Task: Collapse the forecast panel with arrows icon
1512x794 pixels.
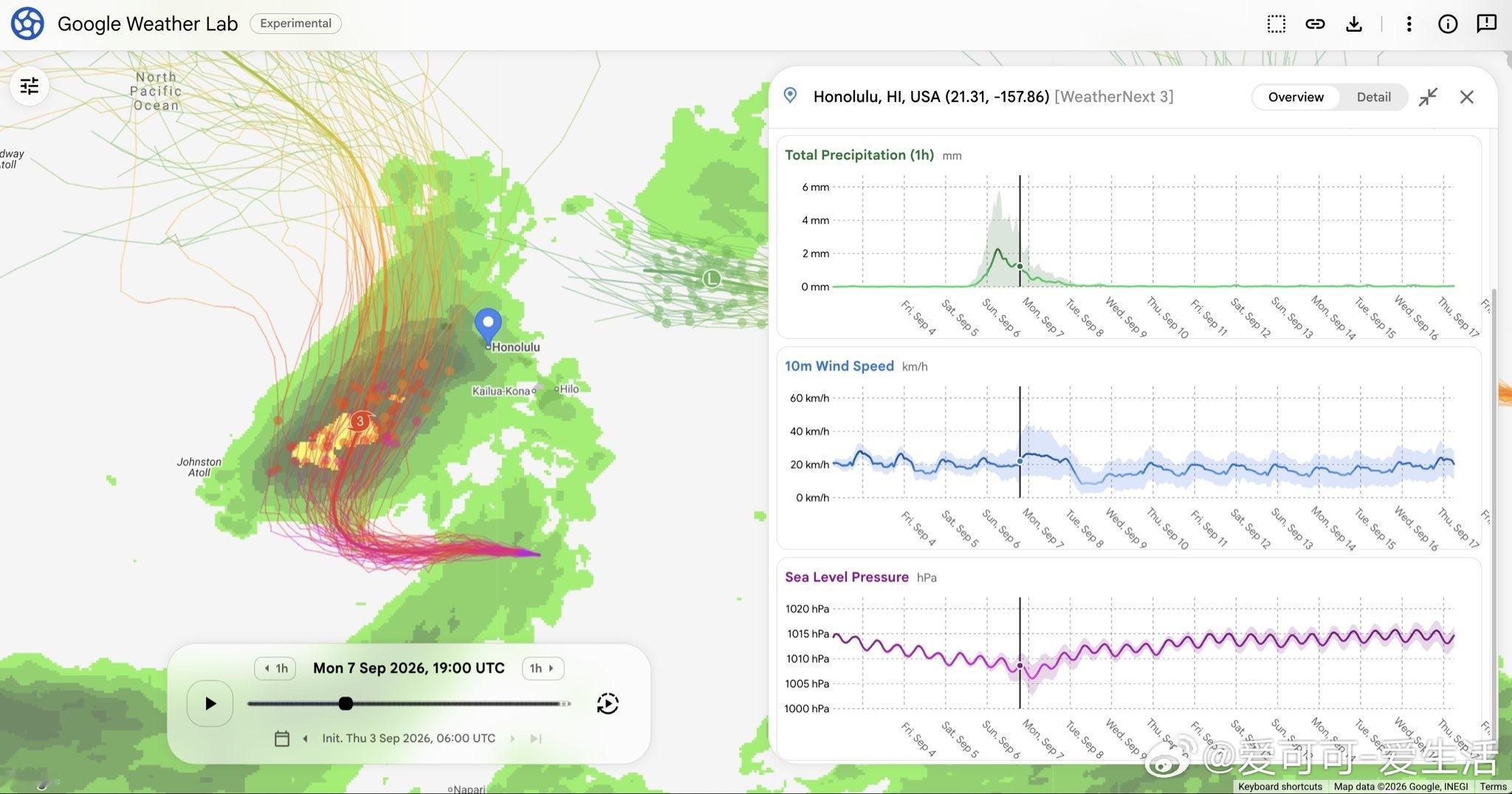Action: click(x=1428, y=97)
